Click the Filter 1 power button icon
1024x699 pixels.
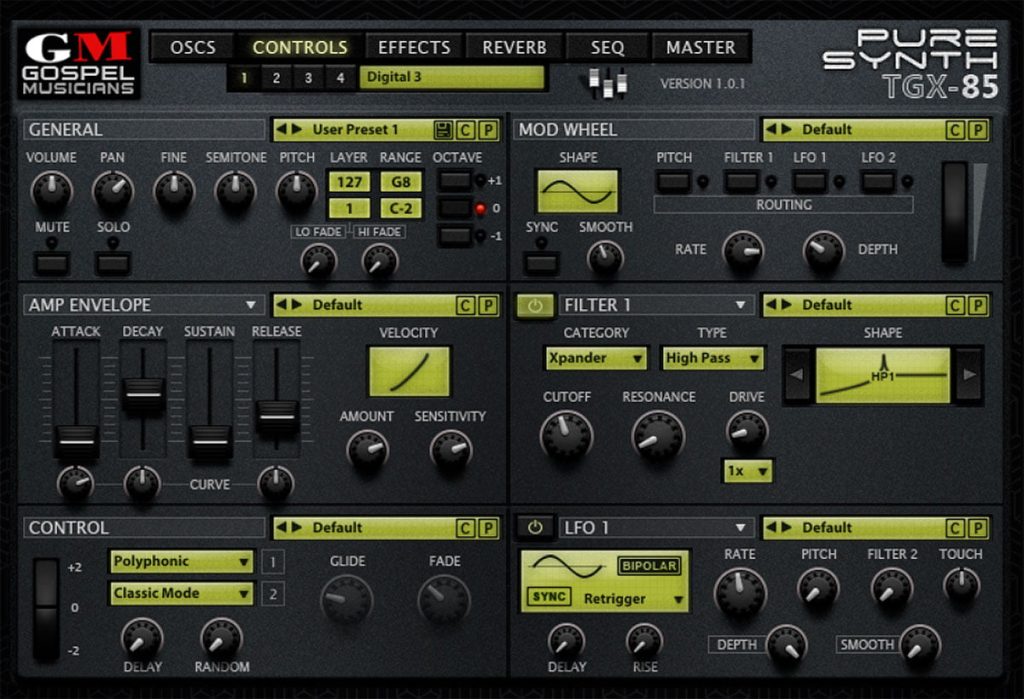tap(535, 305)
